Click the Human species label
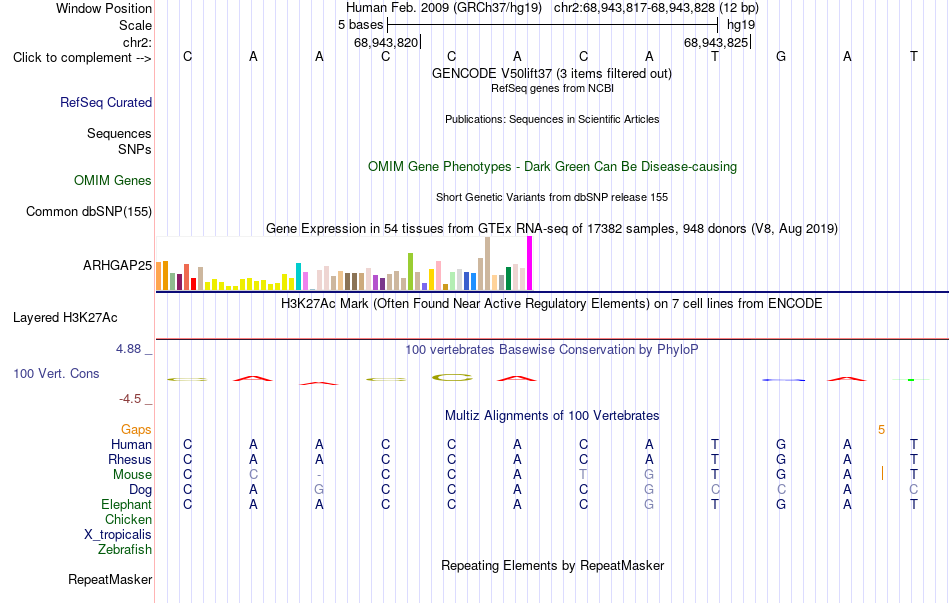Viewport: 950px width, 603px height. tap(131, 445)
